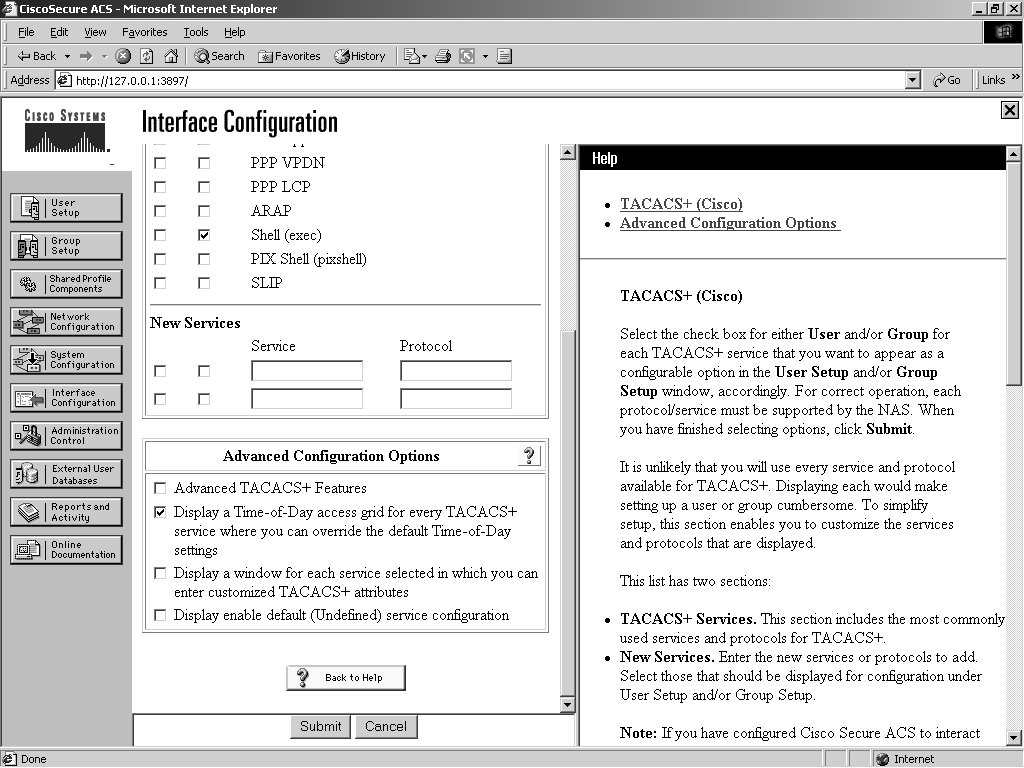
Task: Open the Tools menu
Action: pyautogui.click(x=195, y=32)
